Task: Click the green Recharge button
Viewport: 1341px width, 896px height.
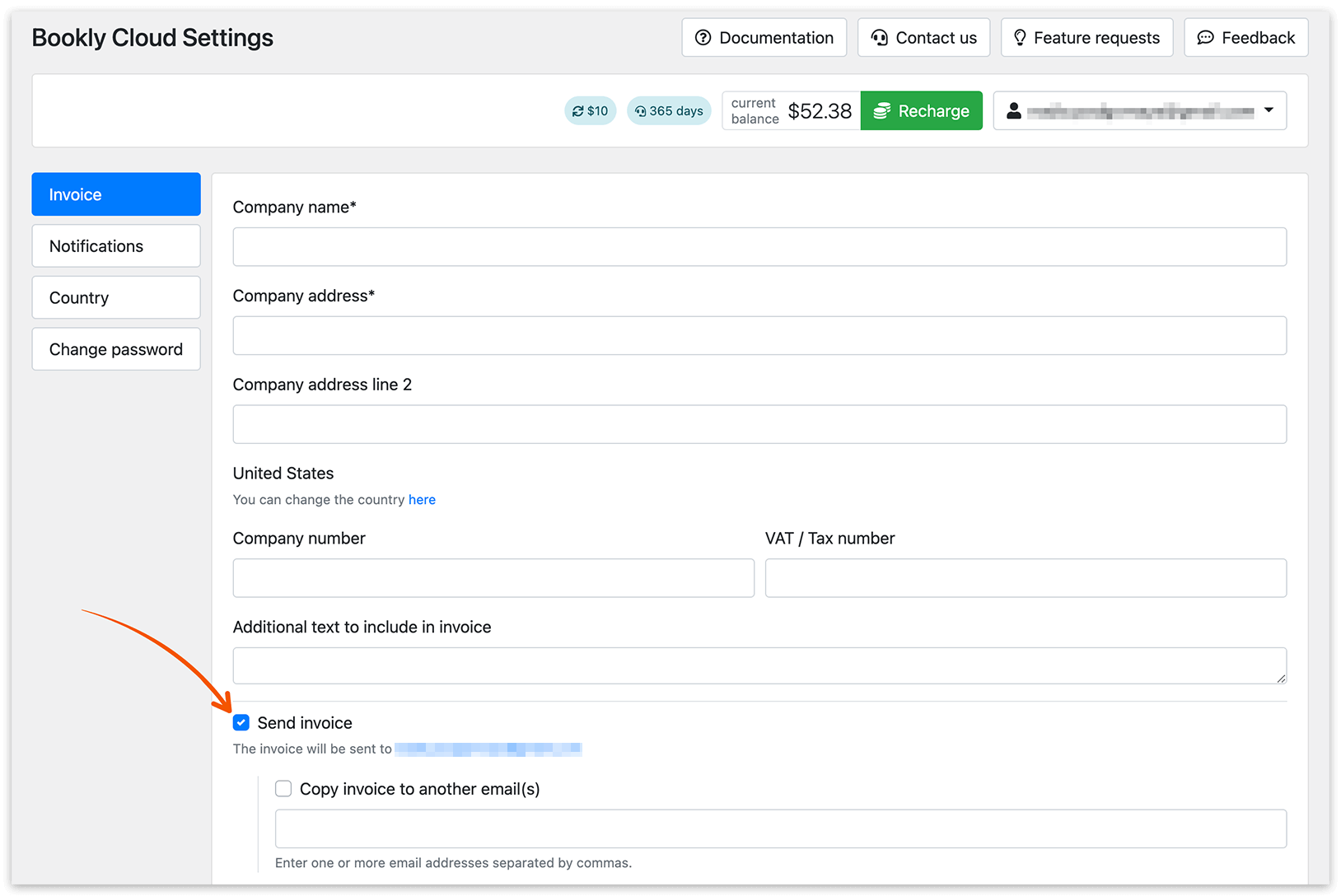Action: pos(921,110)
